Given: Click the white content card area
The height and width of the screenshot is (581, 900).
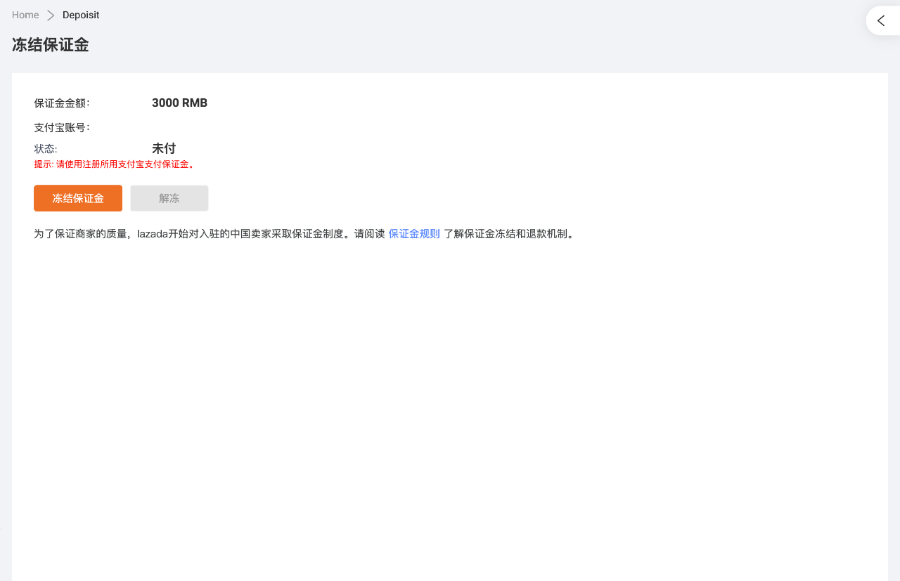Looking at the screenshot, I should click(x=450, y=400).
